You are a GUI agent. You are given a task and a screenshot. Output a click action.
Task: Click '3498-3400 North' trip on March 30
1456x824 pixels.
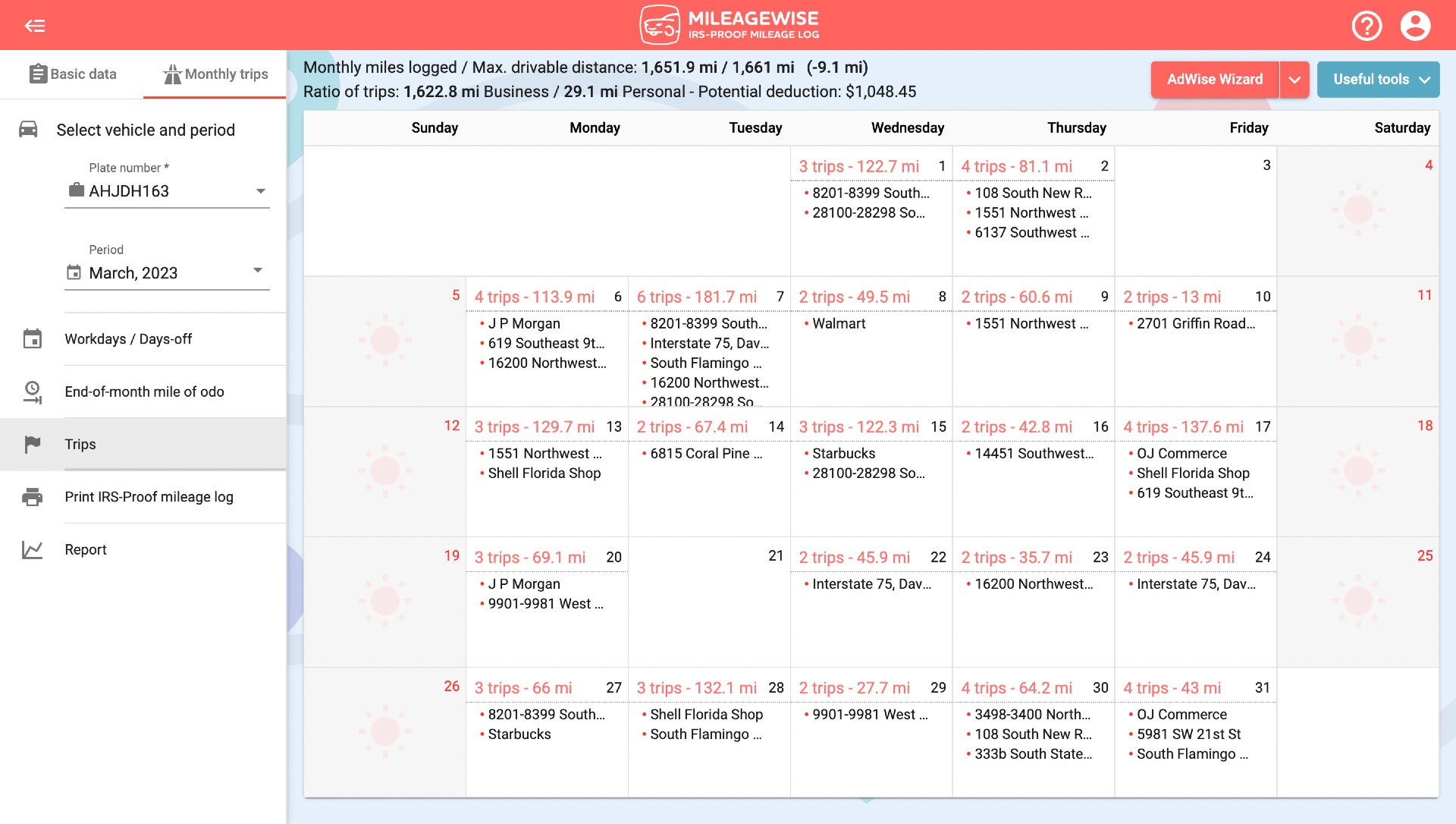point(1032,714)
